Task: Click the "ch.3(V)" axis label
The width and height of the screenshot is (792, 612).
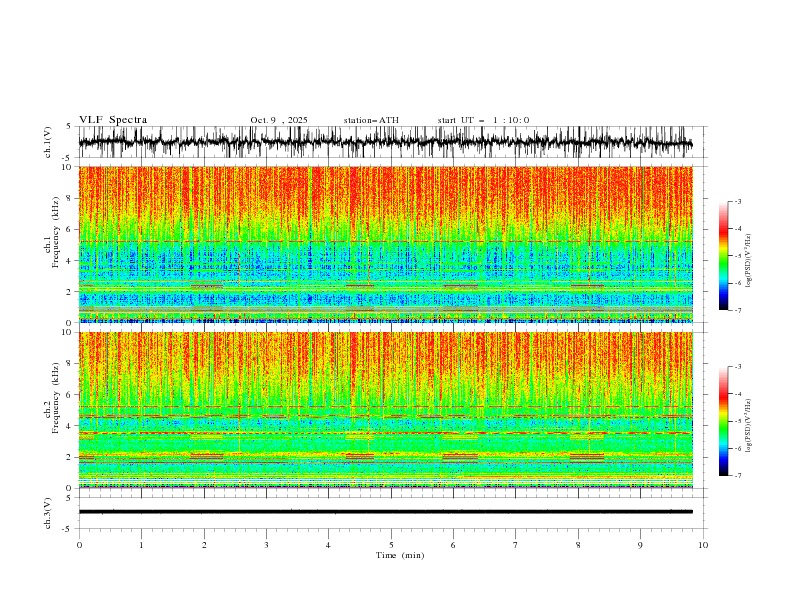Action: click(48, 513)
